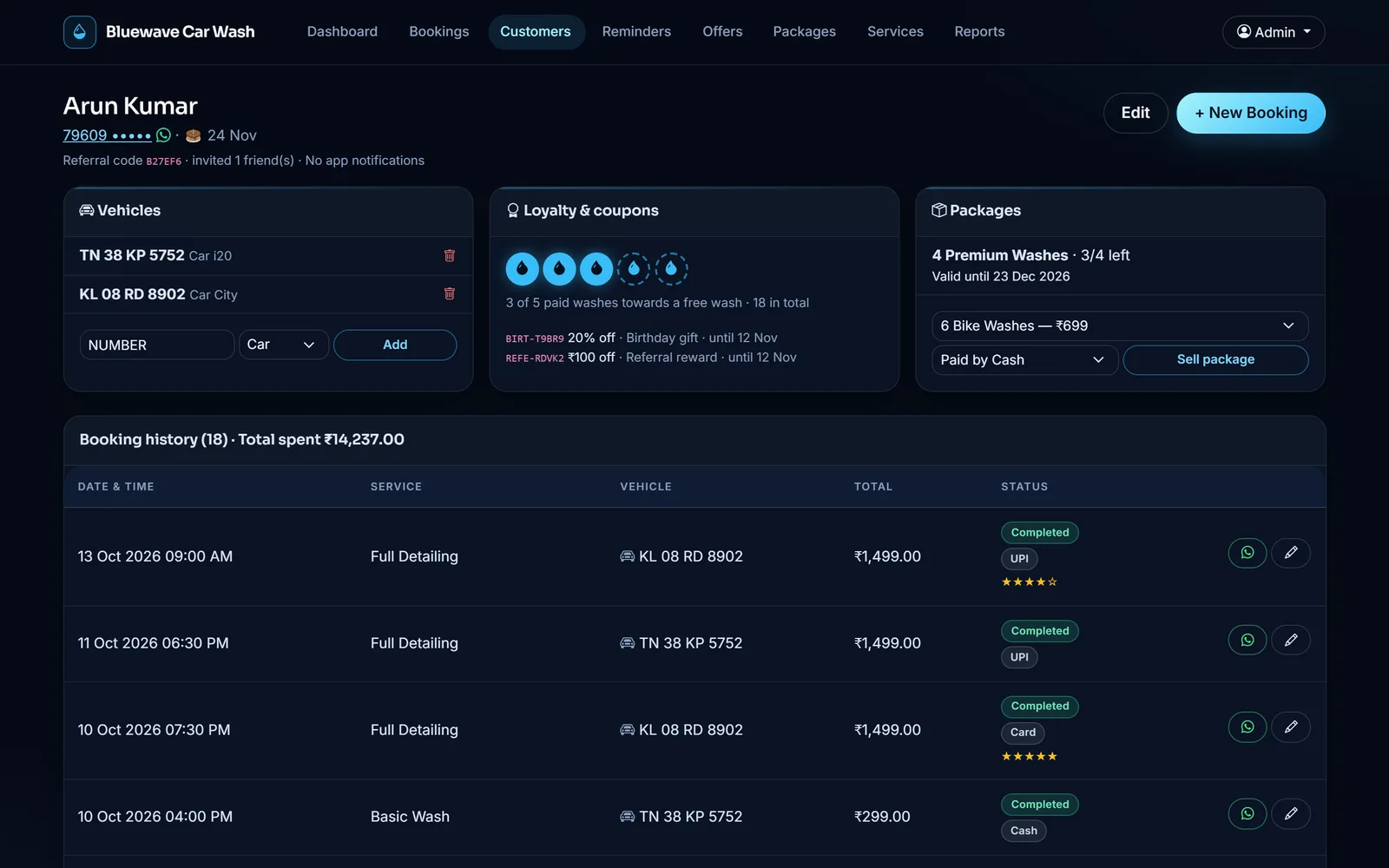This screenshot has height=868, width=1389.
Task: Click the Bluewave water drop logo icon
Action: (x=80, y=32)
